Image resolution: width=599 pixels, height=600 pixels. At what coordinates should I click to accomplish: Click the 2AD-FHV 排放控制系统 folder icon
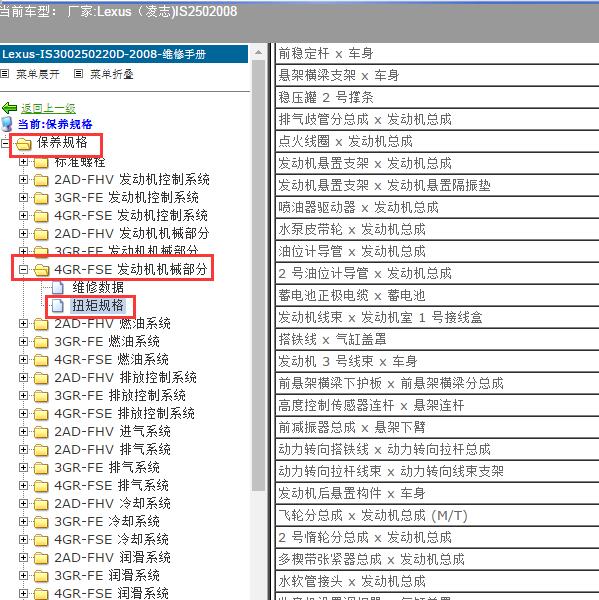pos(41,378)
